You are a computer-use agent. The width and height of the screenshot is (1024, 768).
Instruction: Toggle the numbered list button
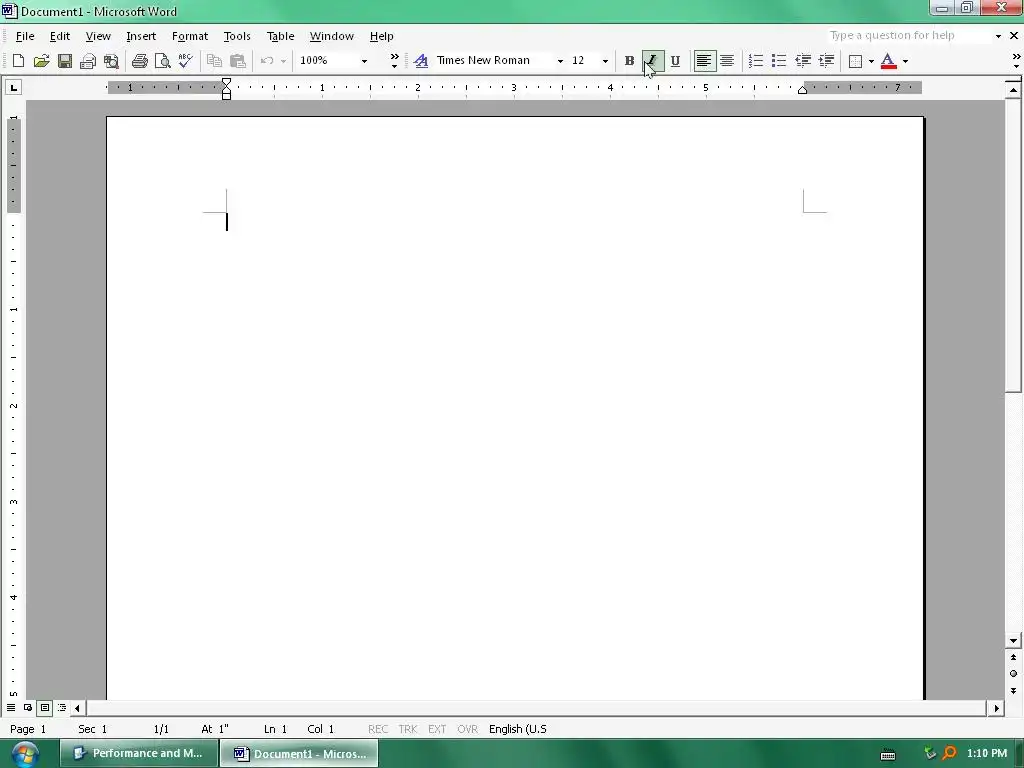click(x=756, y=61)
